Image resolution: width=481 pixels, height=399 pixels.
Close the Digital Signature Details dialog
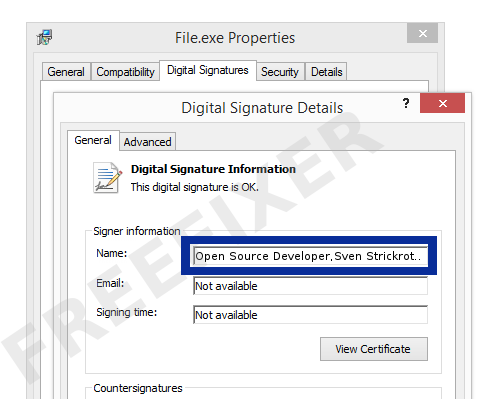pyautogui.click(x=442, y=103)
